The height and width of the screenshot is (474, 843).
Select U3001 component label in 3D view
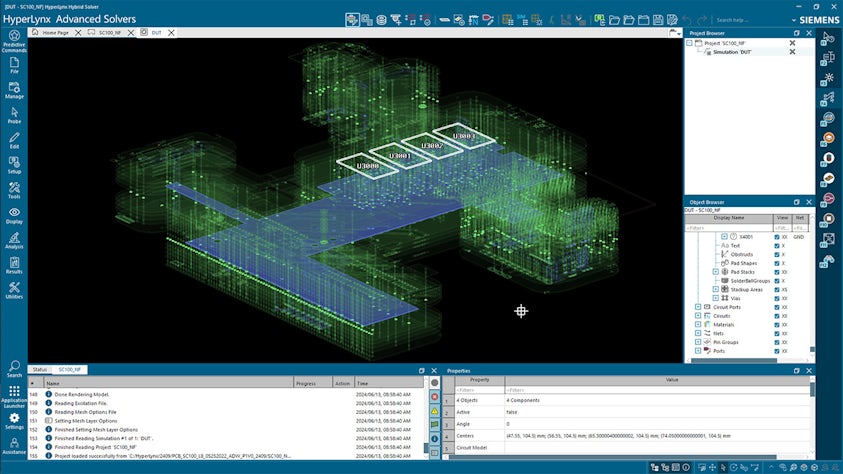tap(399, 156)
